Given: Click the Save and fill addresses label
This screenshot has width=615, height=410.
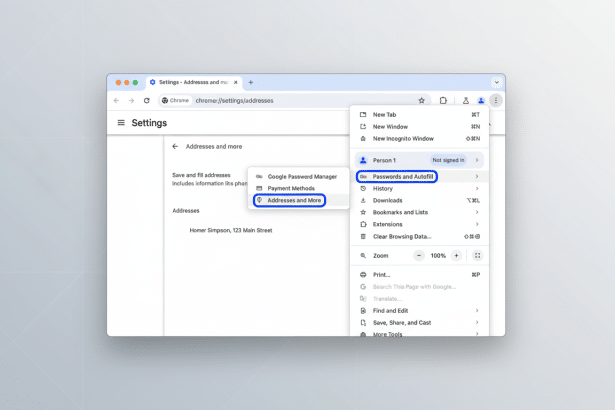Looking at the screenshot, I should (201, 175).
